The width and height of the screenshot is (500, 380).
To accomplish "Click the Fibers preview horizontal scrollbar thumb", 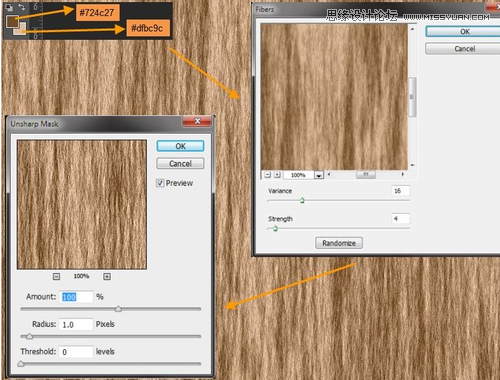I will coord(366,174).
